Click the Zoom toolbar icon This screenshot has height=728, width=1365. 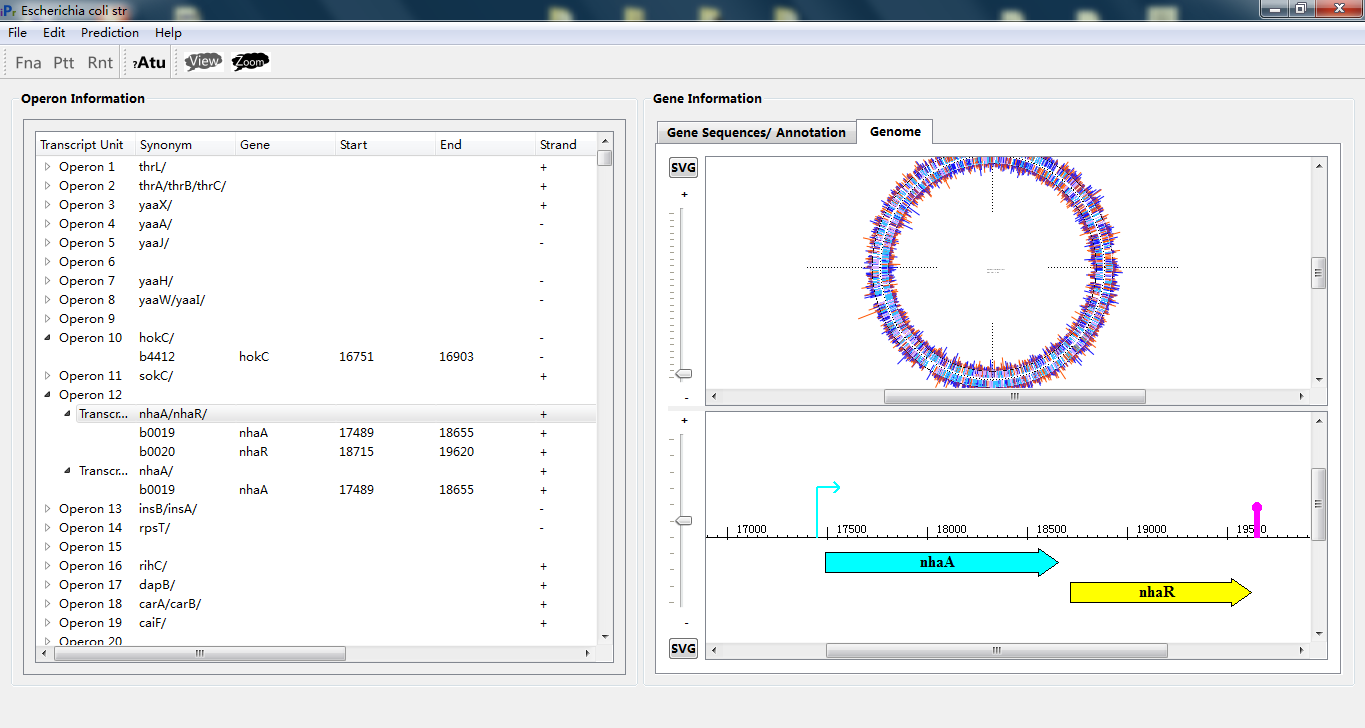(x=250, y=62)
